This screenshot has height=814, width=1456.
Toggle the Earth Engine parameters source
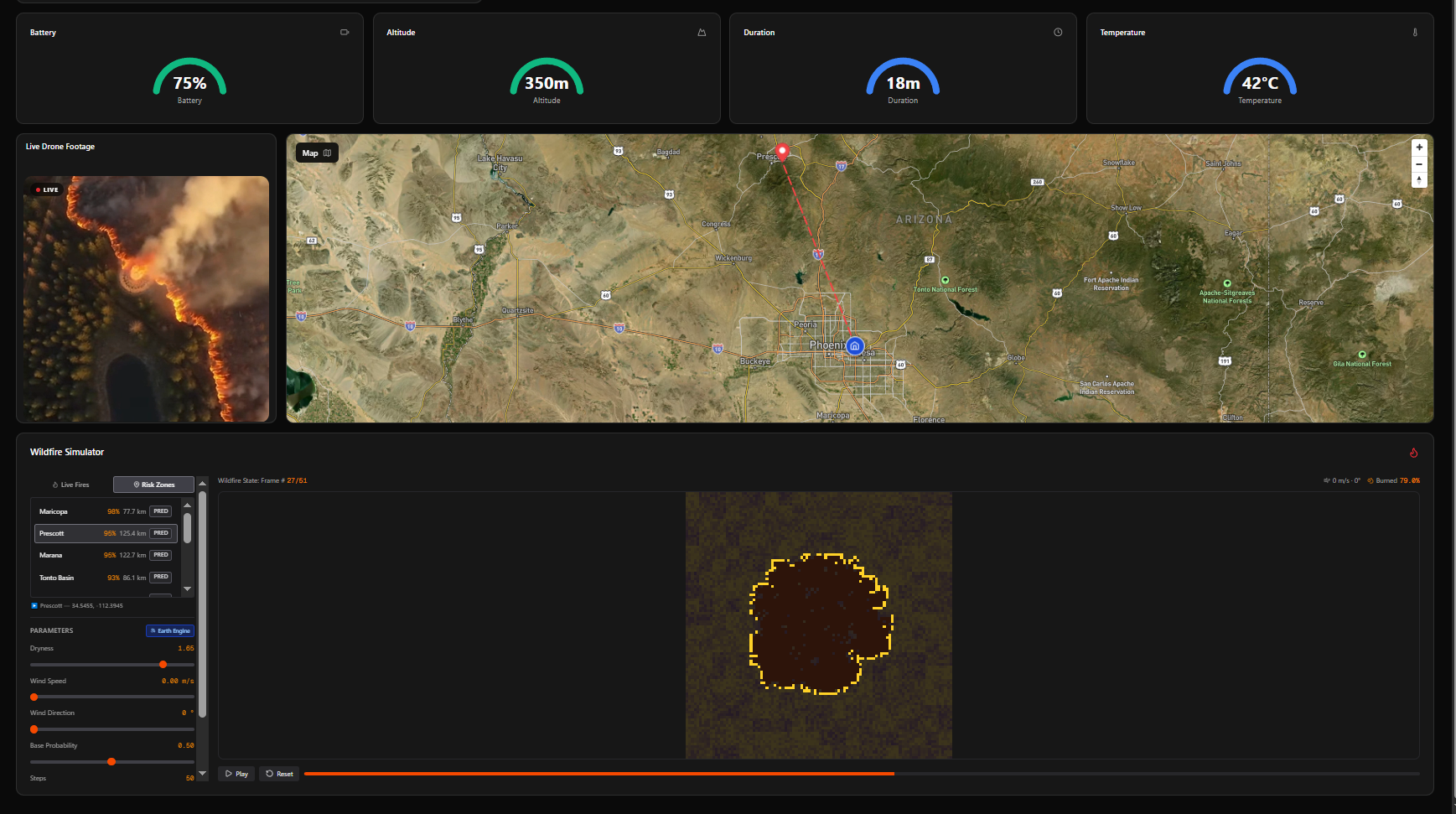click(170, 631)
